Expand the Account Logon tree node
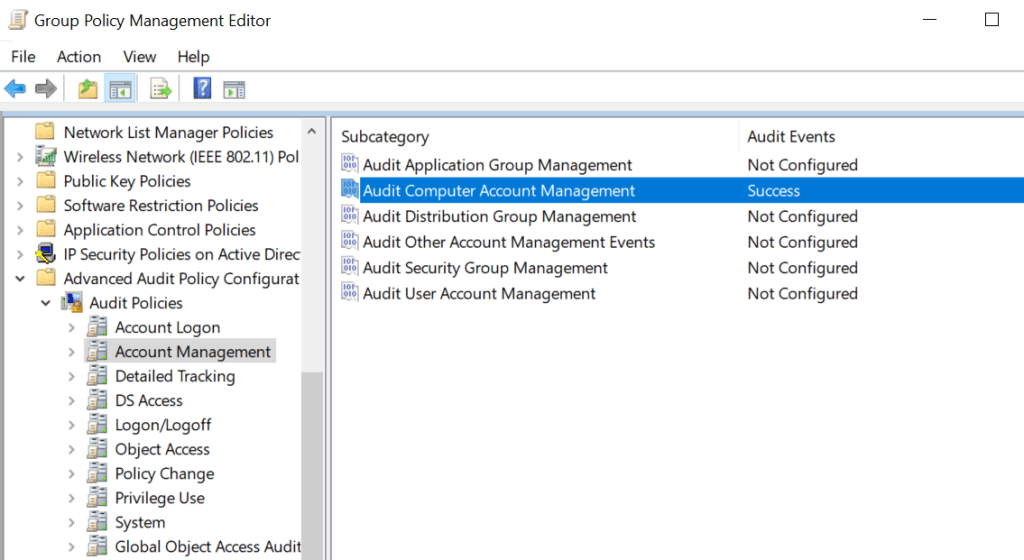 [x=71, y=328]
